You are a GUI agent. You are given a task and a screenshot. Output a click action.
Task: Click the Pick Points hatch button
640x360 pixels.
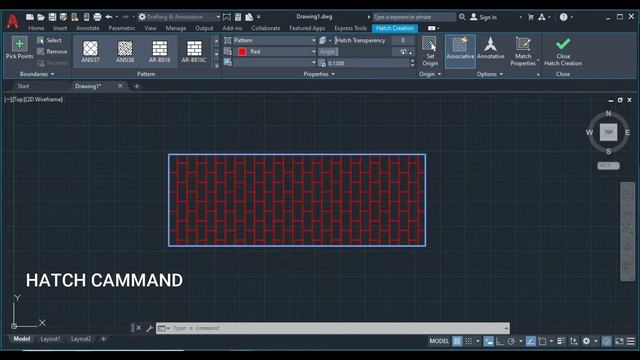[x=19, y=48]
